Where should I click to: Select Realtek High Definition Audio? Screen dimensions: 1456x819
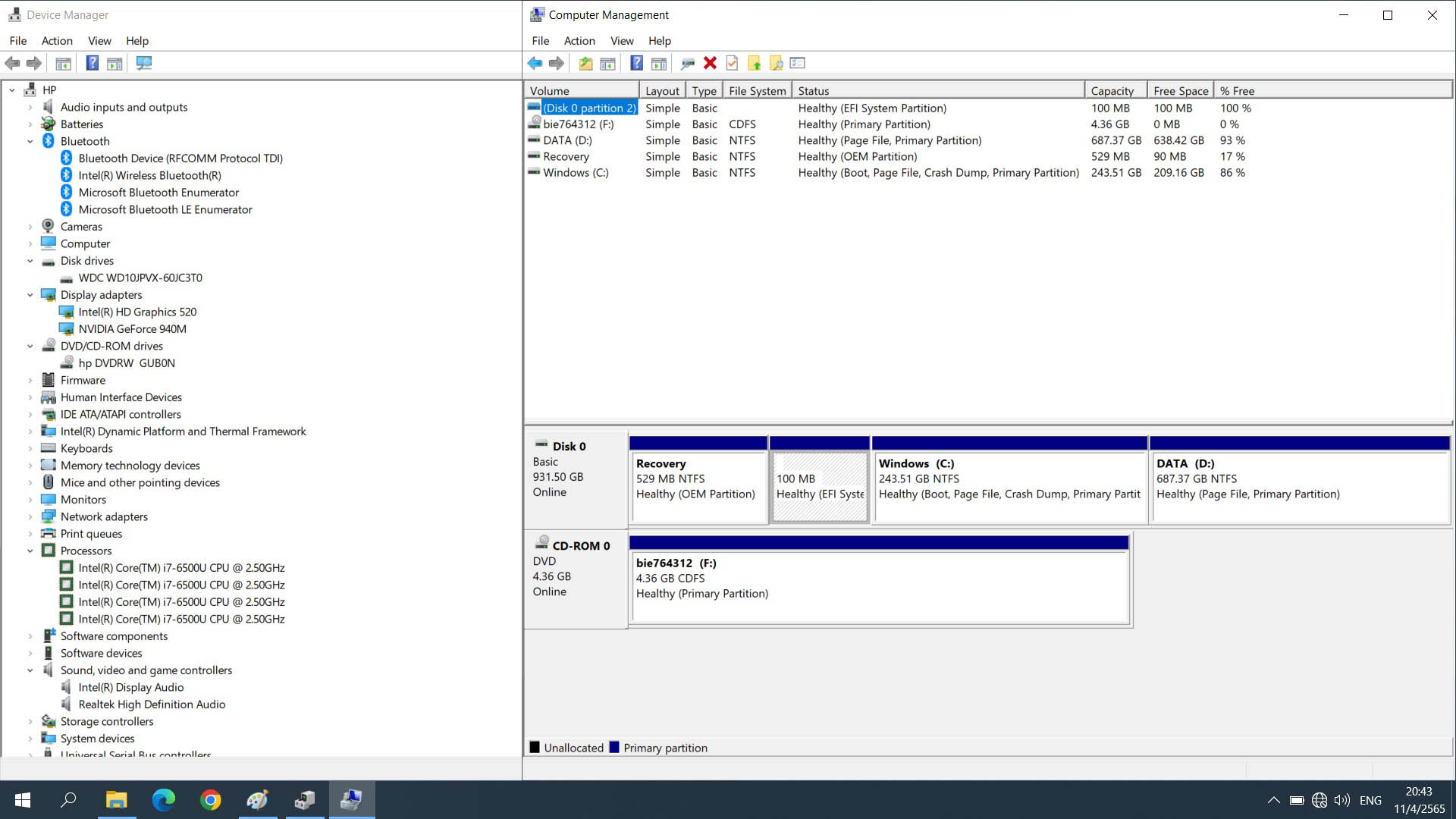(x=152, y=704)
